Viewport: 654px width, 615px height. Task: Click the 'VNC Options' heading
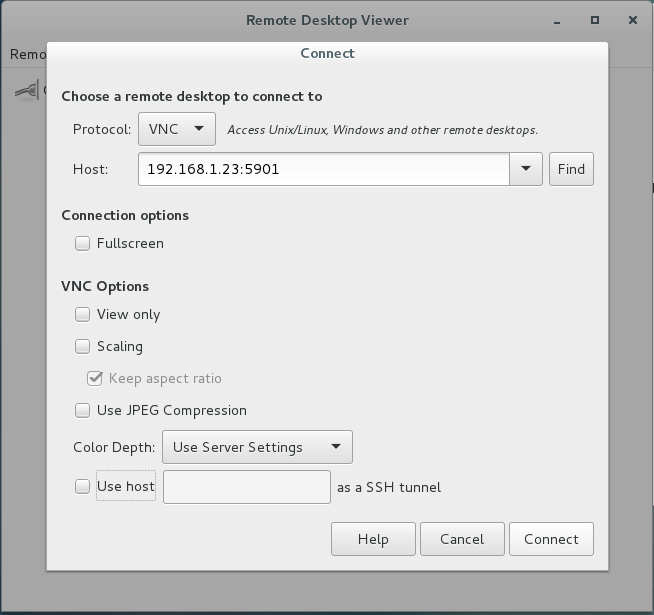coord(105,287)
